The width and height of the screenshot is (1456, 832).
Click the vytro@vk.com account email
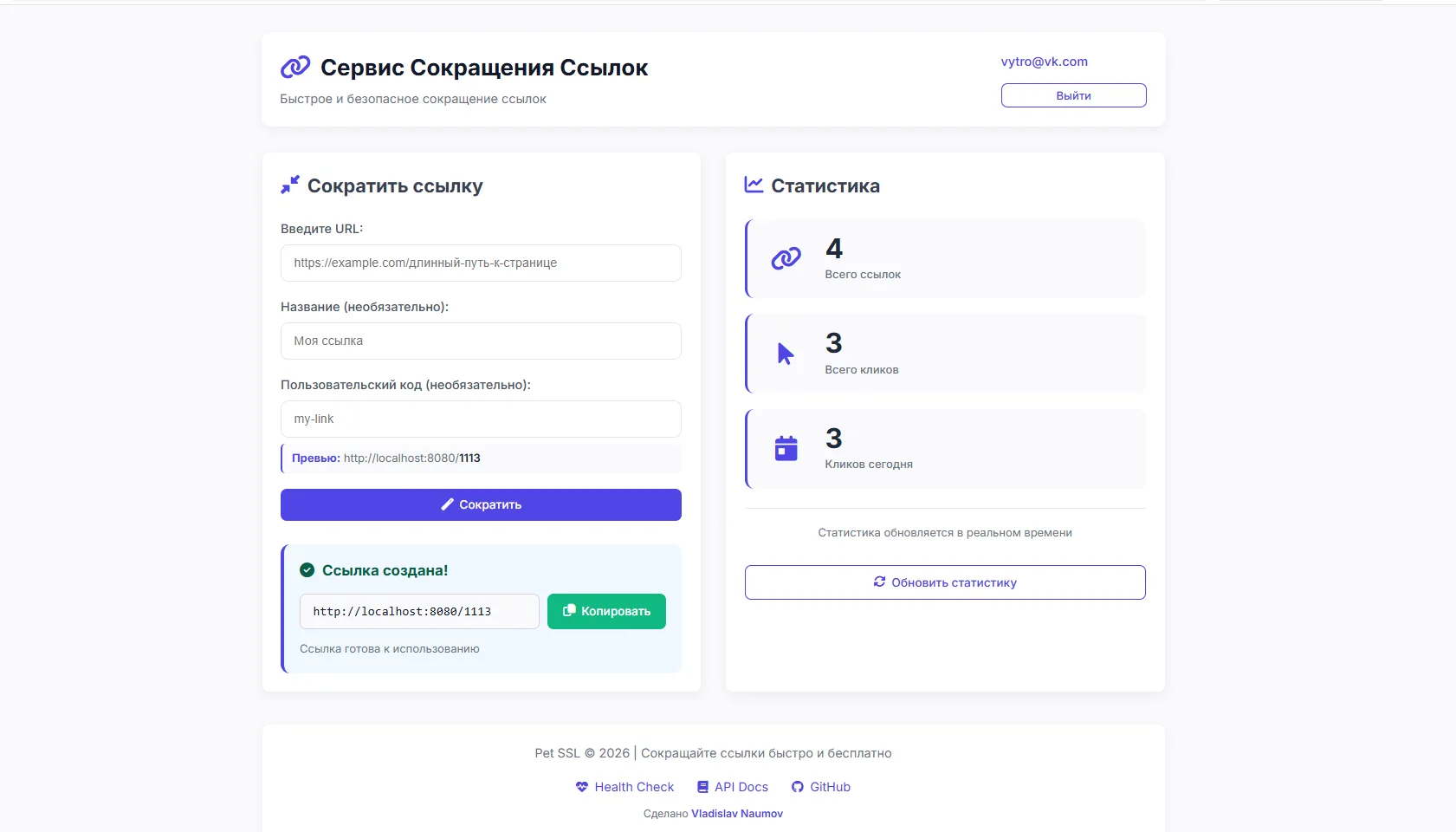[x=1045, y=62]
